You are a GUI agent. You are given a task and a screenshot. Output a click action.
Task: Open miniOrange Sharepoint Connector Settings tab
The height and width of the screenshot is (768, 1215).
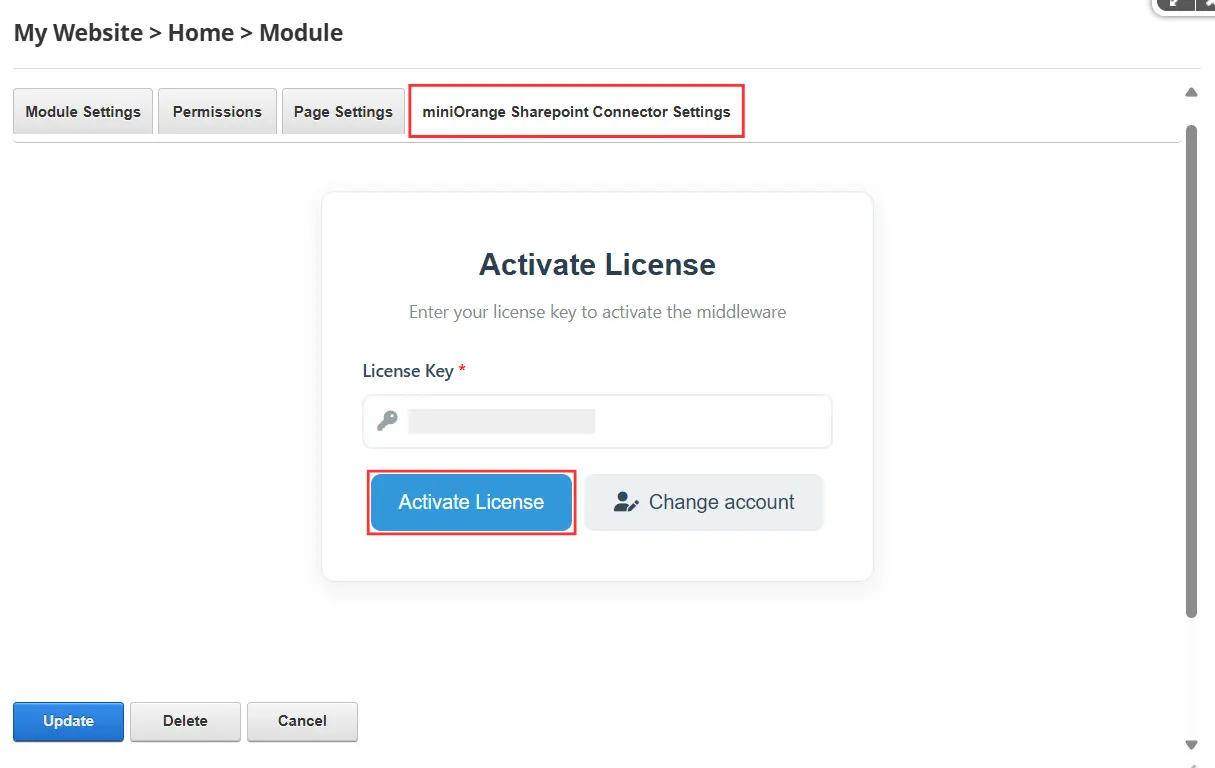click(577, 111)
